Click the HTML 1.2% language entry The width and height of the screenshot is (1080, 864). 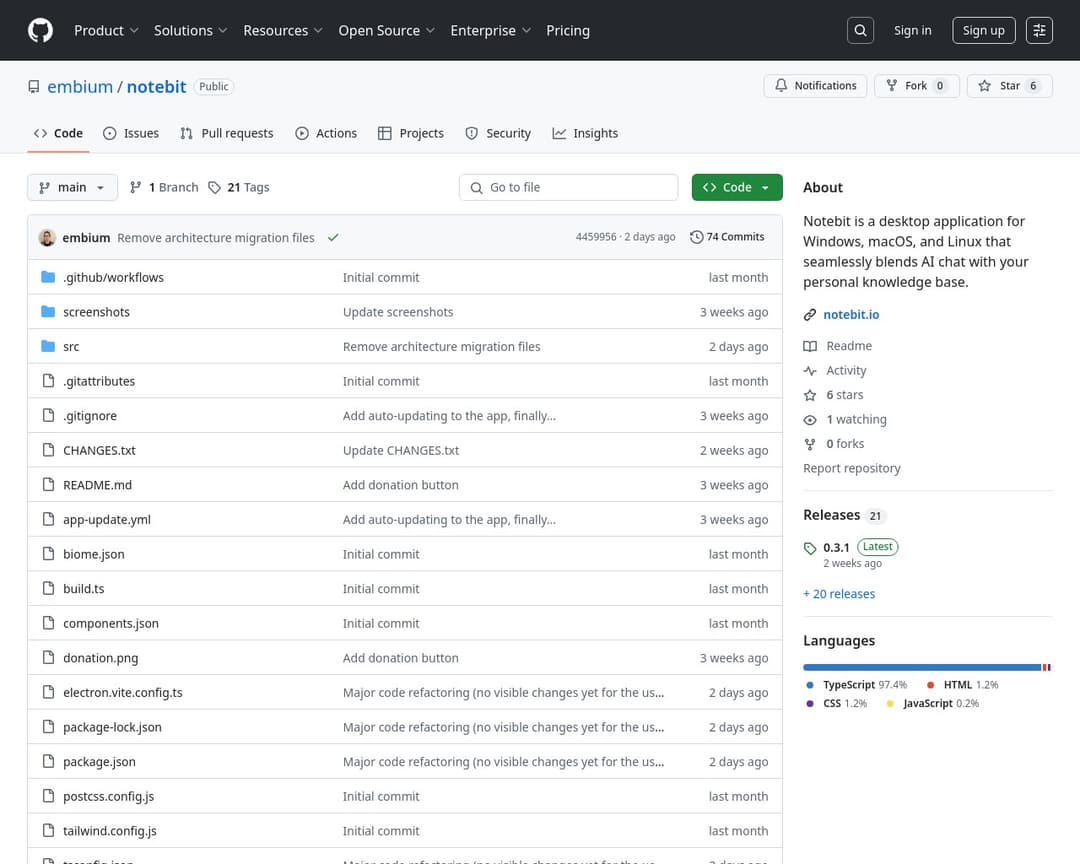pyautogui.click(x=962, y=685)
